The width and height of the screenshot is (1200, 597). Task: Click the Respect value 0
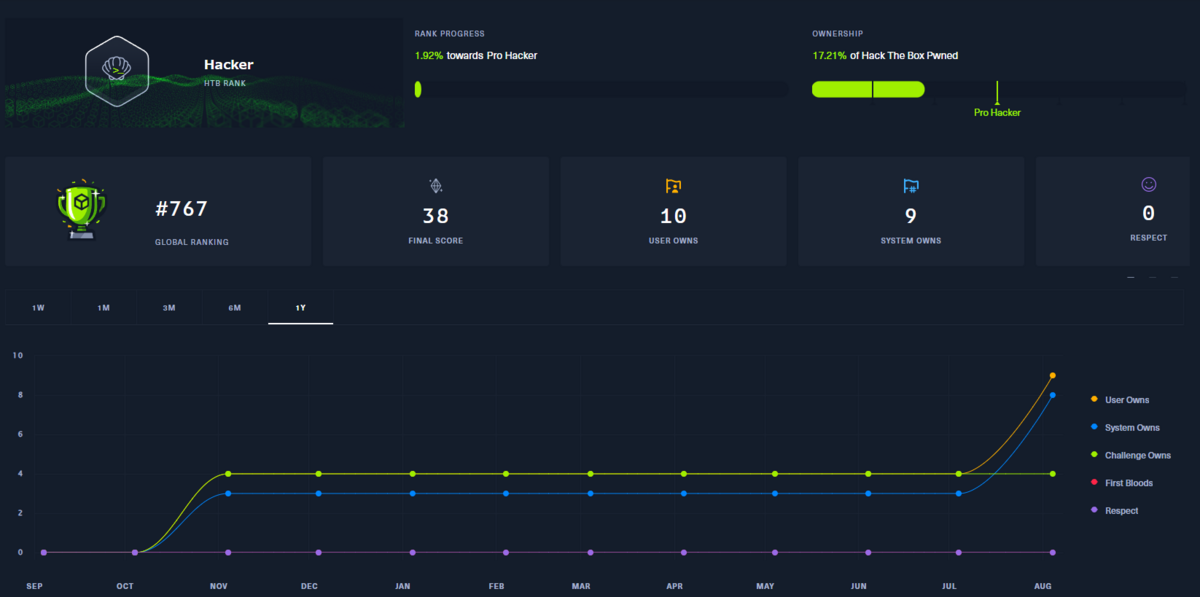pos(1148,213)
